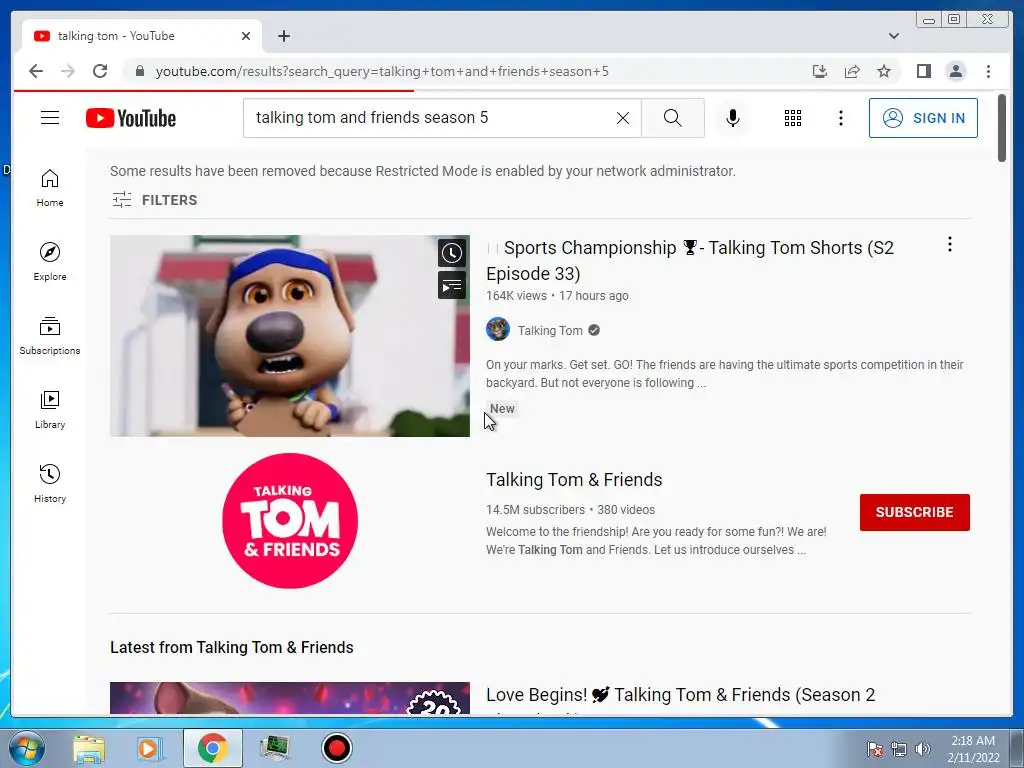The width and height of the screenshot is (1024, 768).
Task: Reload the page in Chrome
Action: point(100,71)
